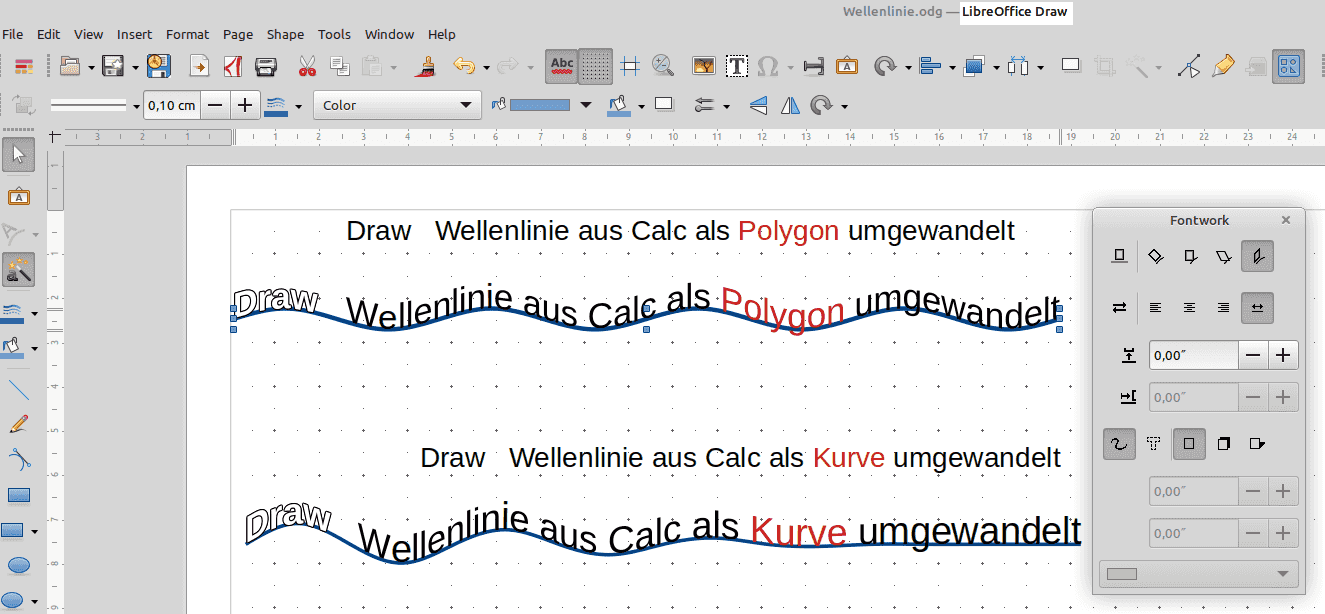1325x614 pixels.
Task: Click Fontwork Align Right button
Action: [1223, 308]
